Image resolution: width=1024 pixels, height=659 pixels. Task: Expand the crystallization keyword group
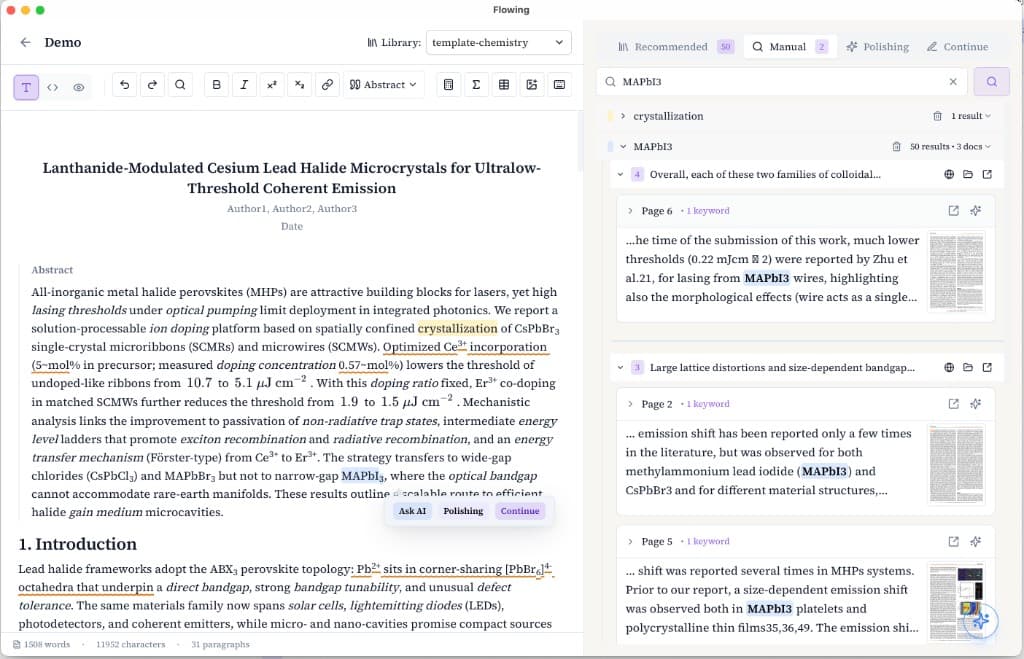pos(623,116)
